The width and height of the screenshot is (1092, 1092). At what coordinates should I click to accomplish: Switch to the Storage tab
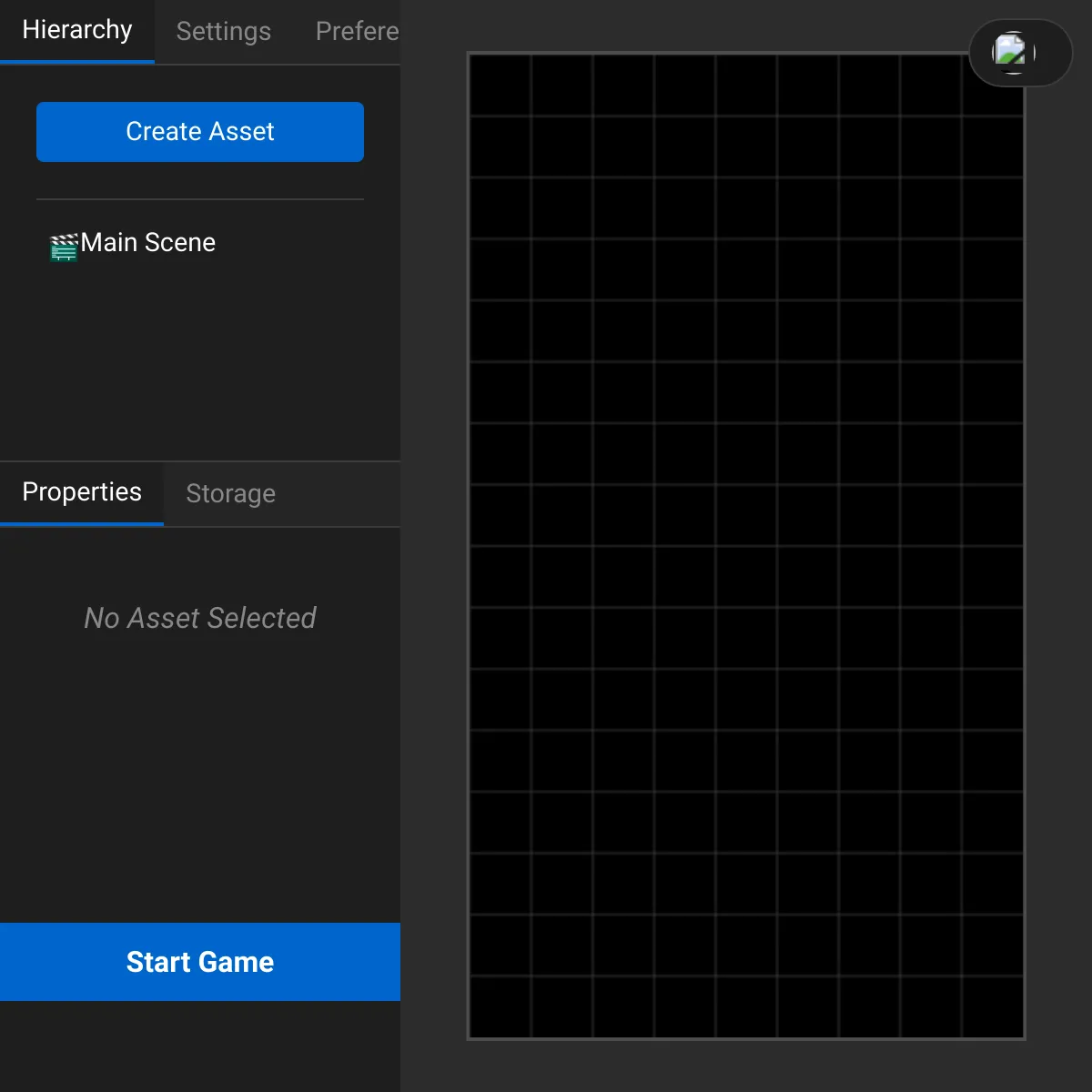coord(230,493)
